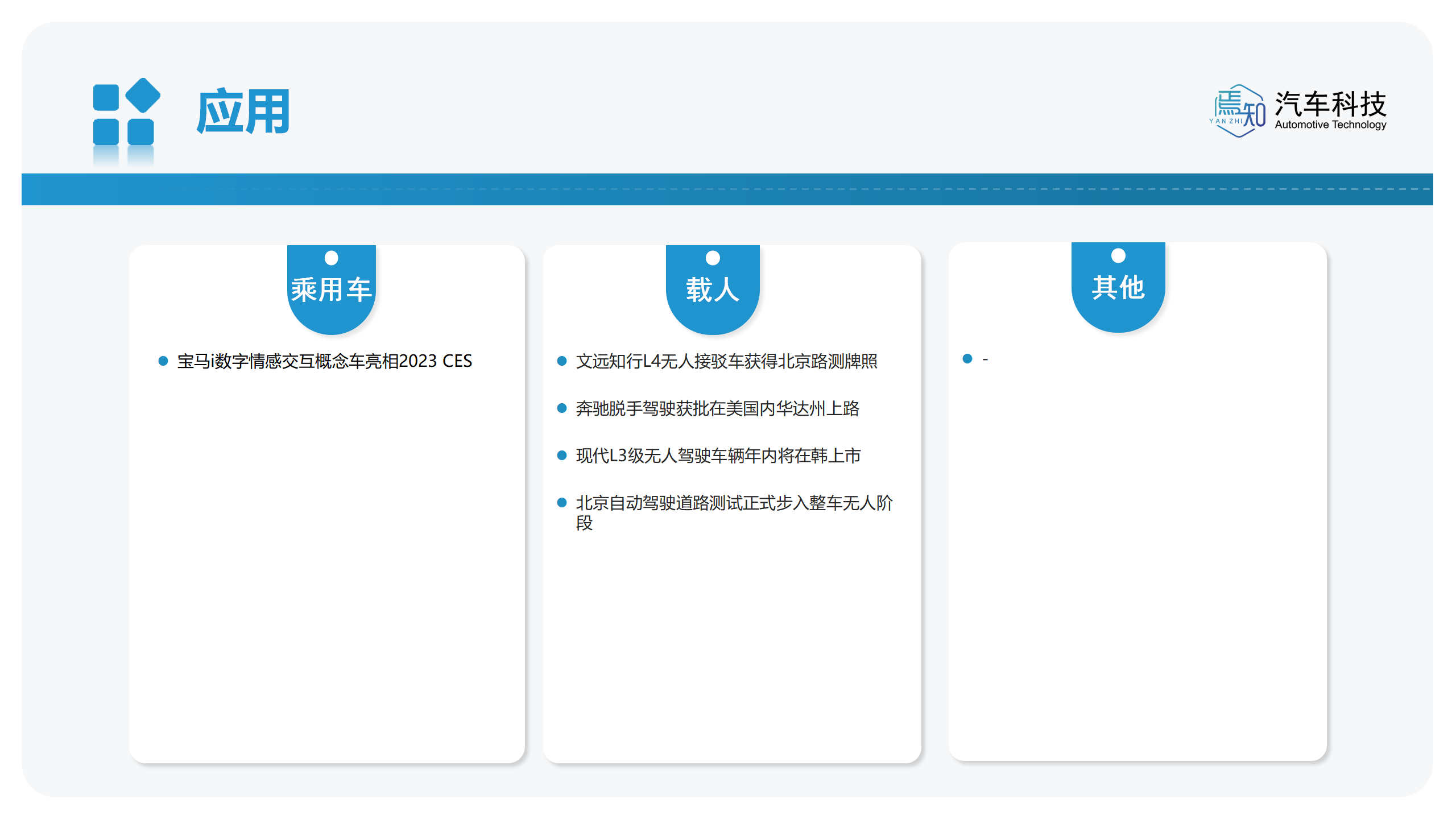The image size is (1456, 819).
Task: Click the 乘用车 tab header
Action: [x=332, y=289]
